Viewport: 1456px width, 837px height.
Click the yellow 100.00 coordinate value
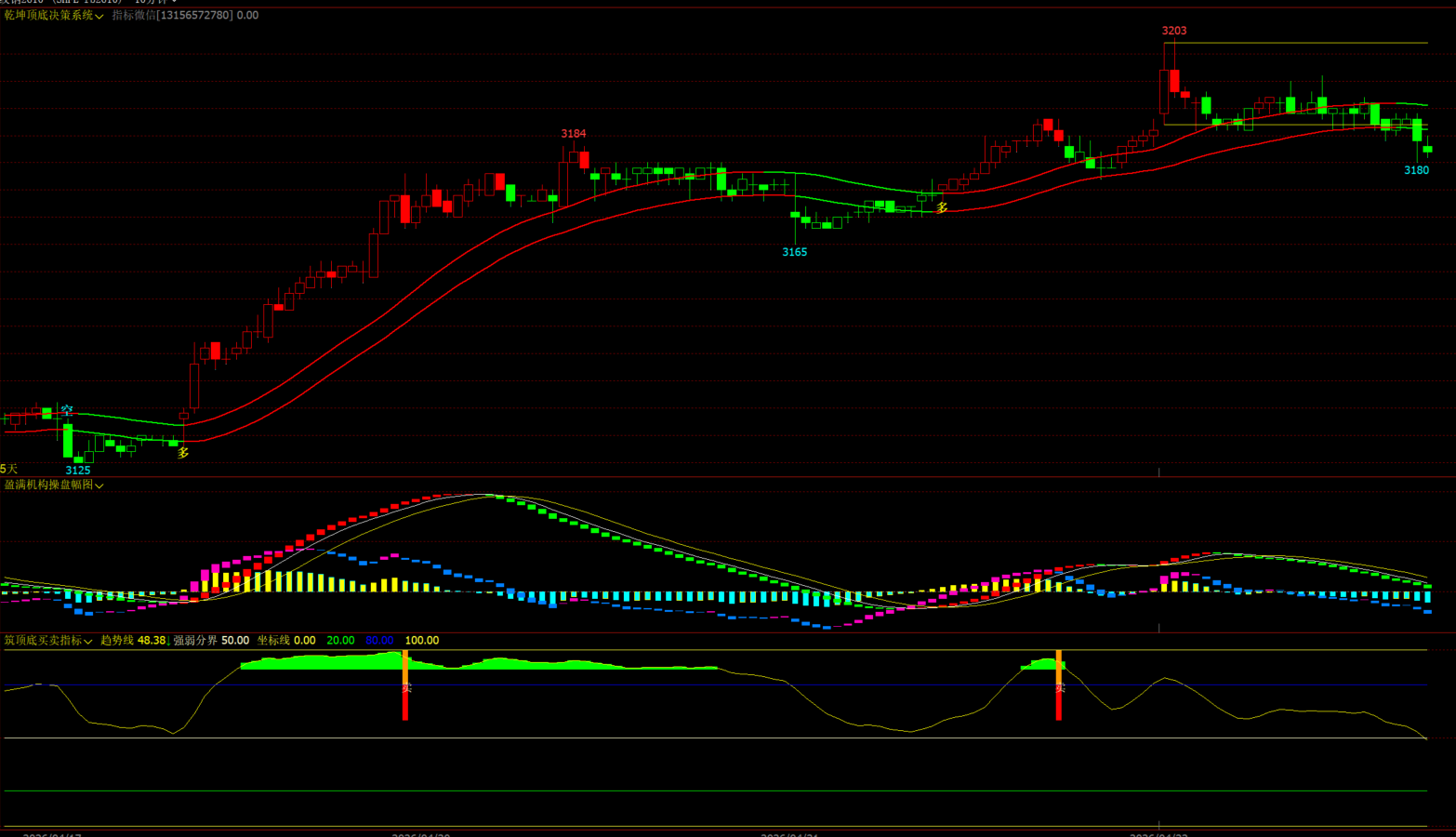[x=422, y=641]
